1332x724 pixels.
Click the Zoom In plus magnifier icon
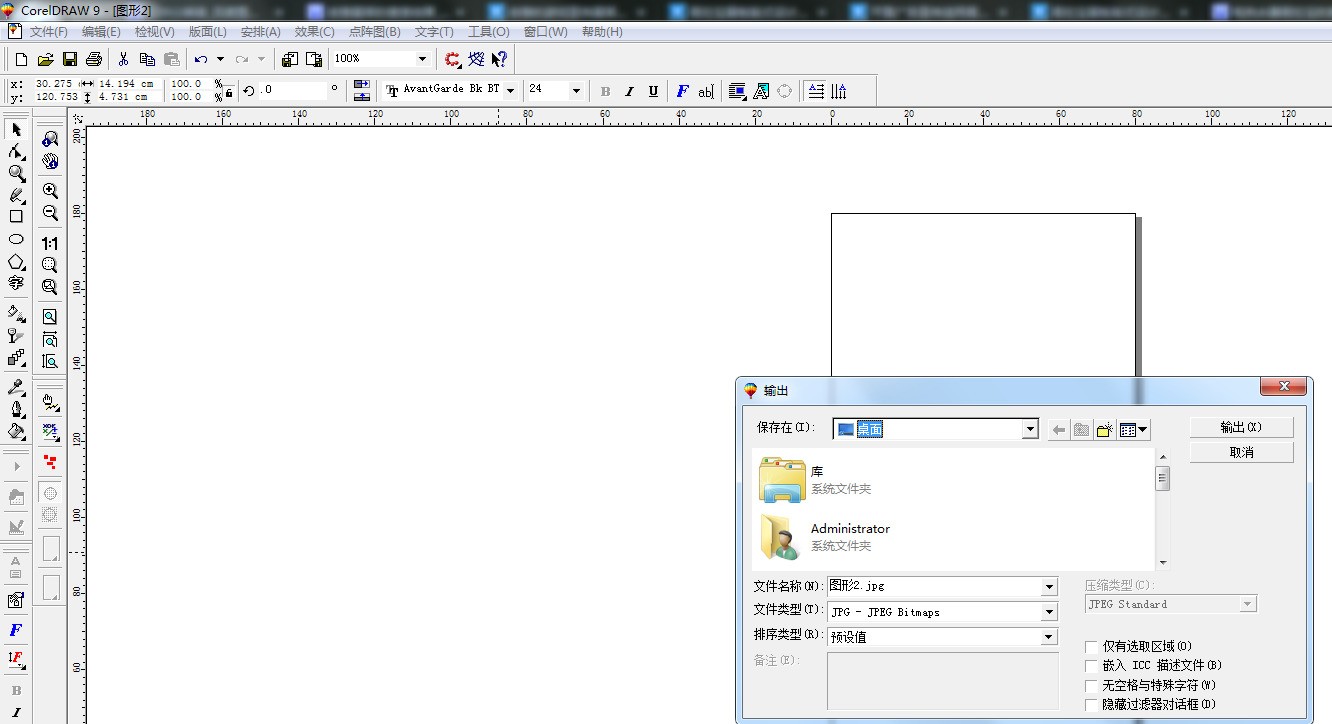49,190
